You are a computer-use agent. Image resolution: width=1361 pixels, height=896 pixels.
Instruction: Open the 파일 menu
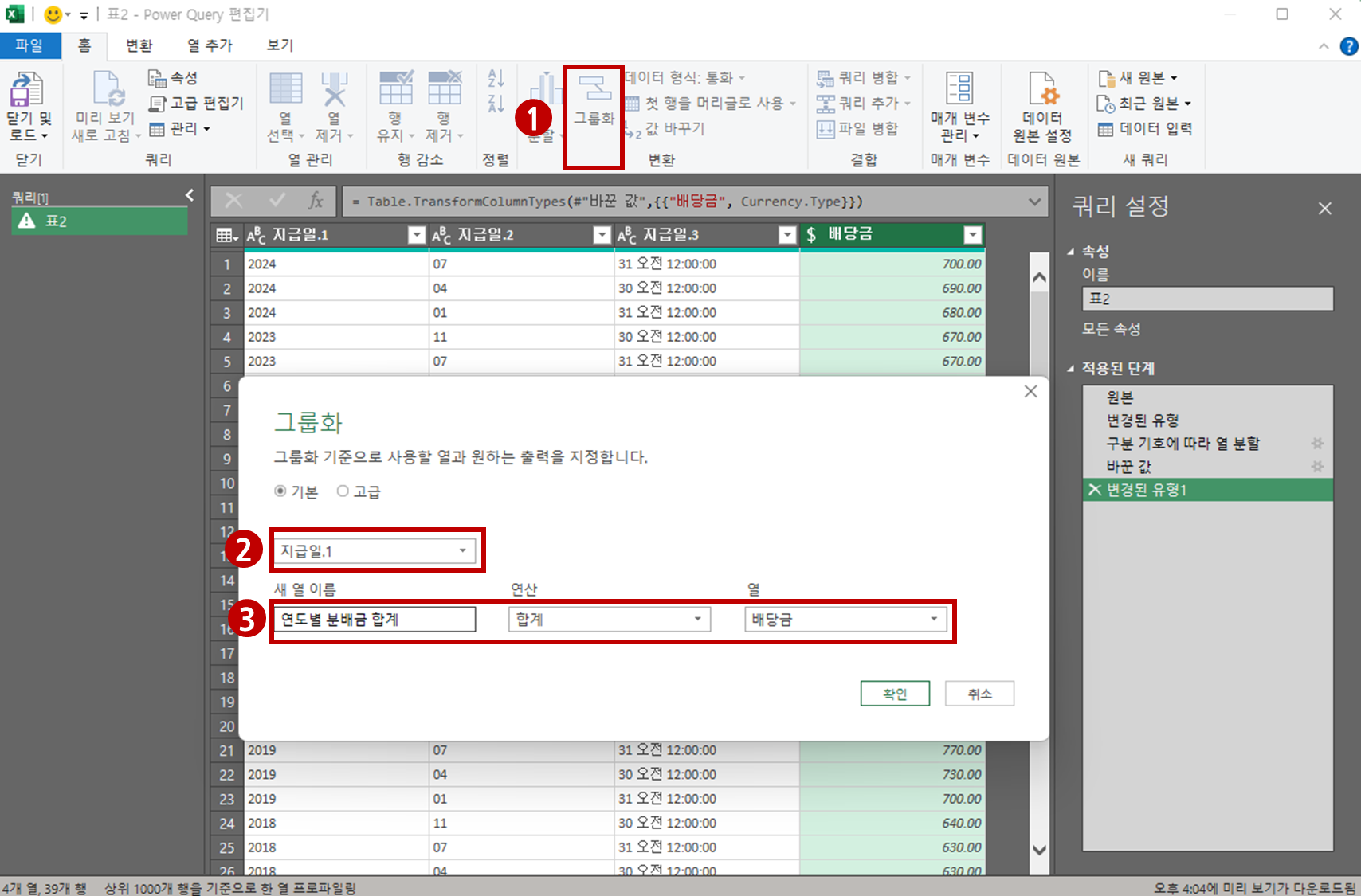[x=30, y=45]
